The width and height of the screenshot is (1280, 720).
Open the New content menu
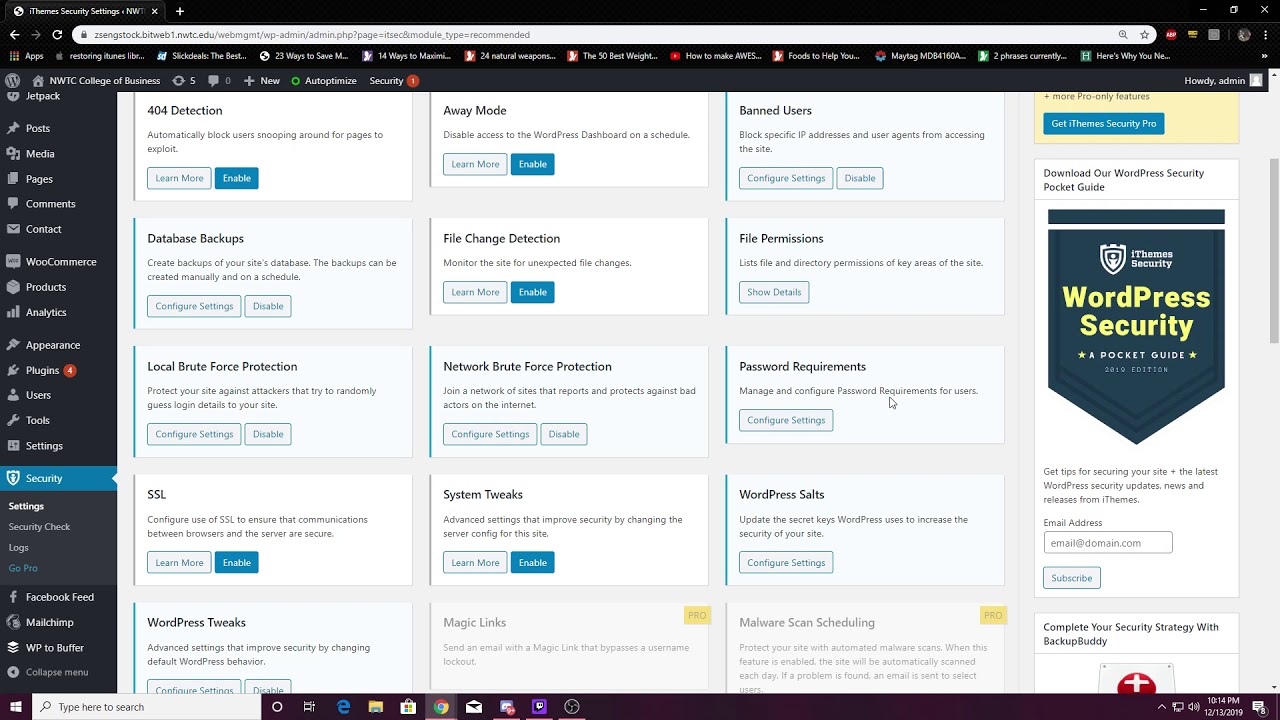(262, 81)
